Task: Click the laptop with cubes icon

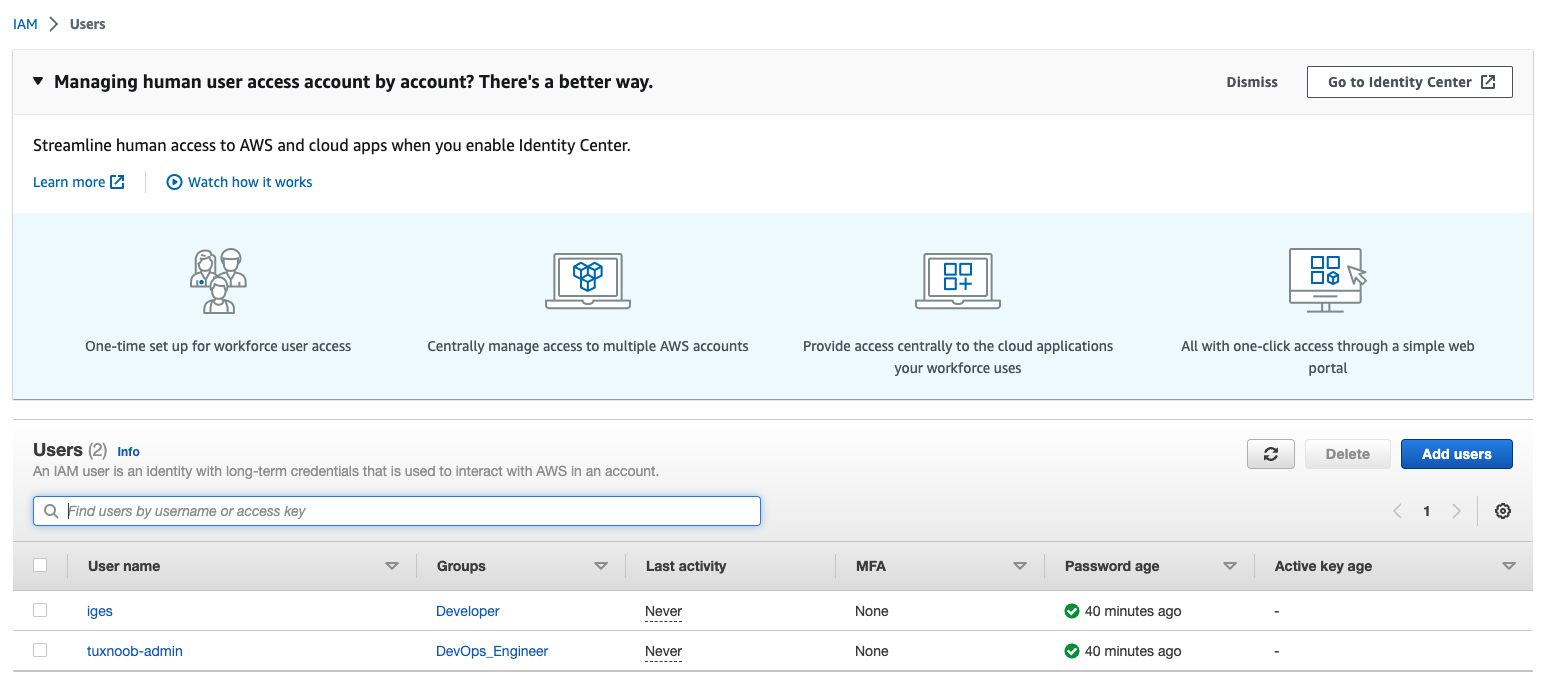Action: point(587,281)
